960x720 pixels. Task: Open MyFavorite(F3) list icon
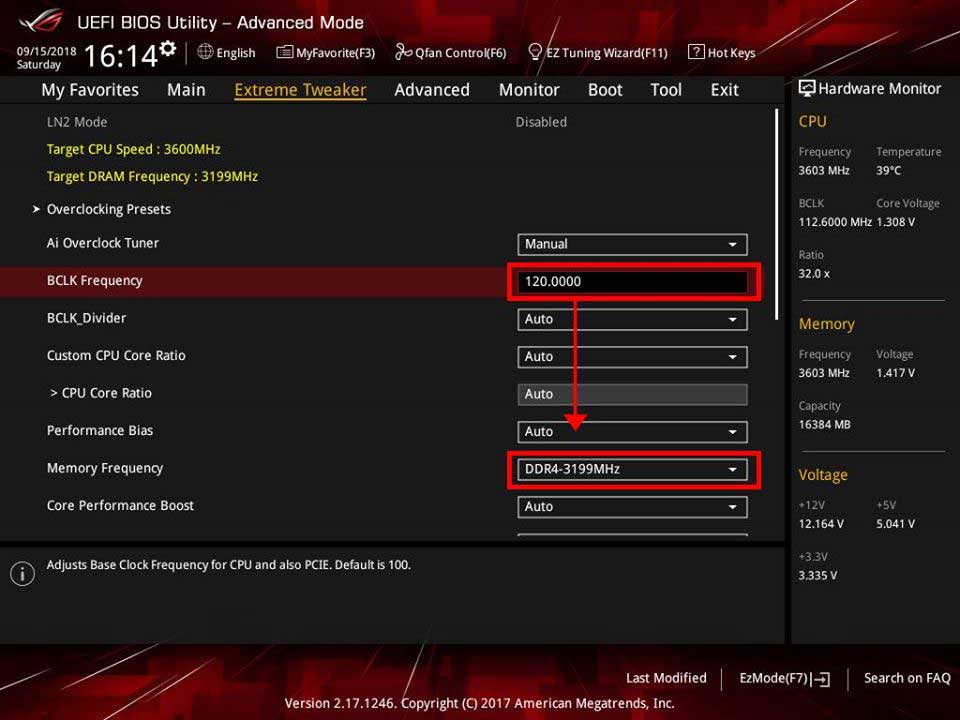click(284, 52)
